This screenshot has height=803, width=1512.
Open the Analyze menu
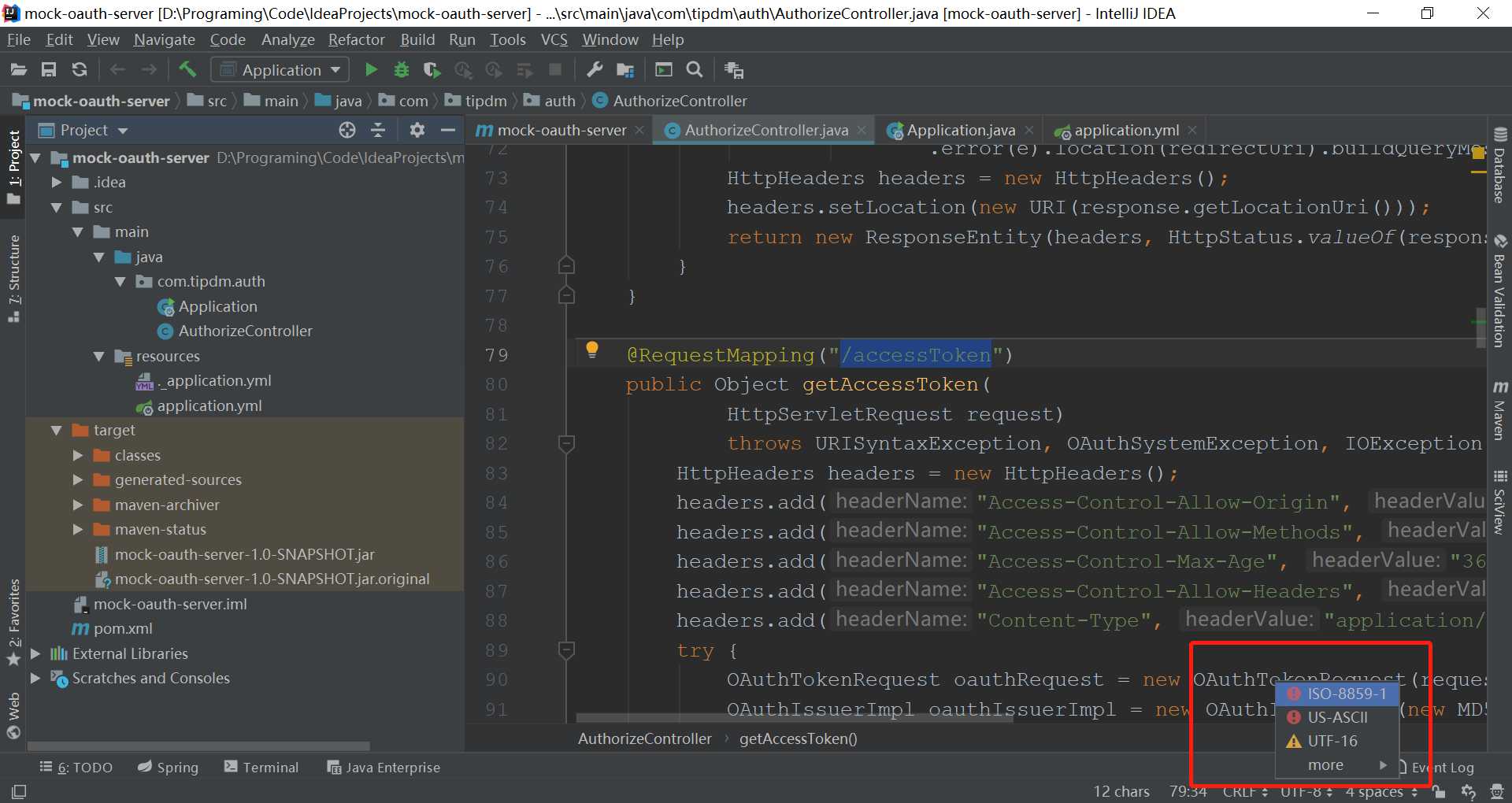287,39
